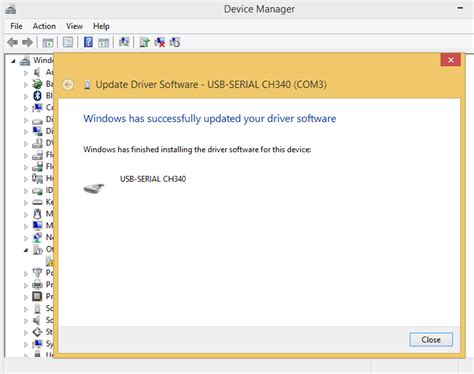Click Scan for hardware changes toolbar icon
474x374 pixels.
coord(124,42)
